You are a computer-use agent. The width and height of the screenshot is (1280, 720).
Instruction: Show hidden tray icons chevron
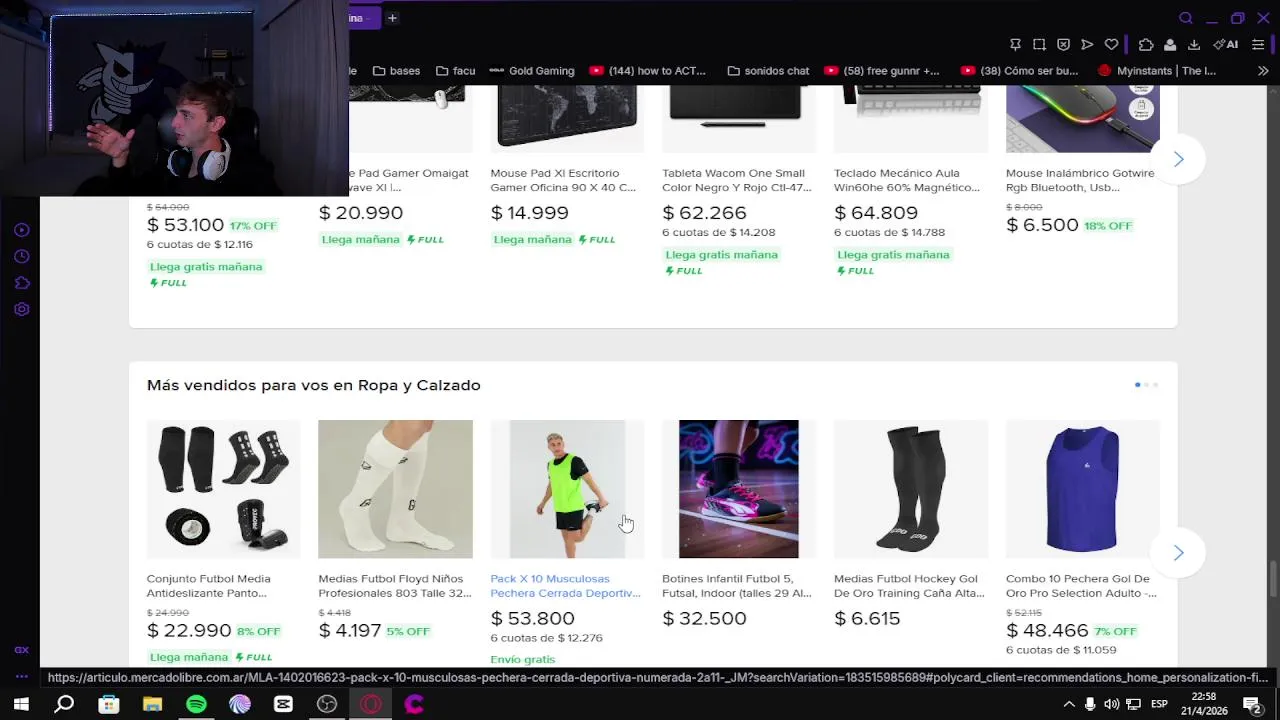1068,704
